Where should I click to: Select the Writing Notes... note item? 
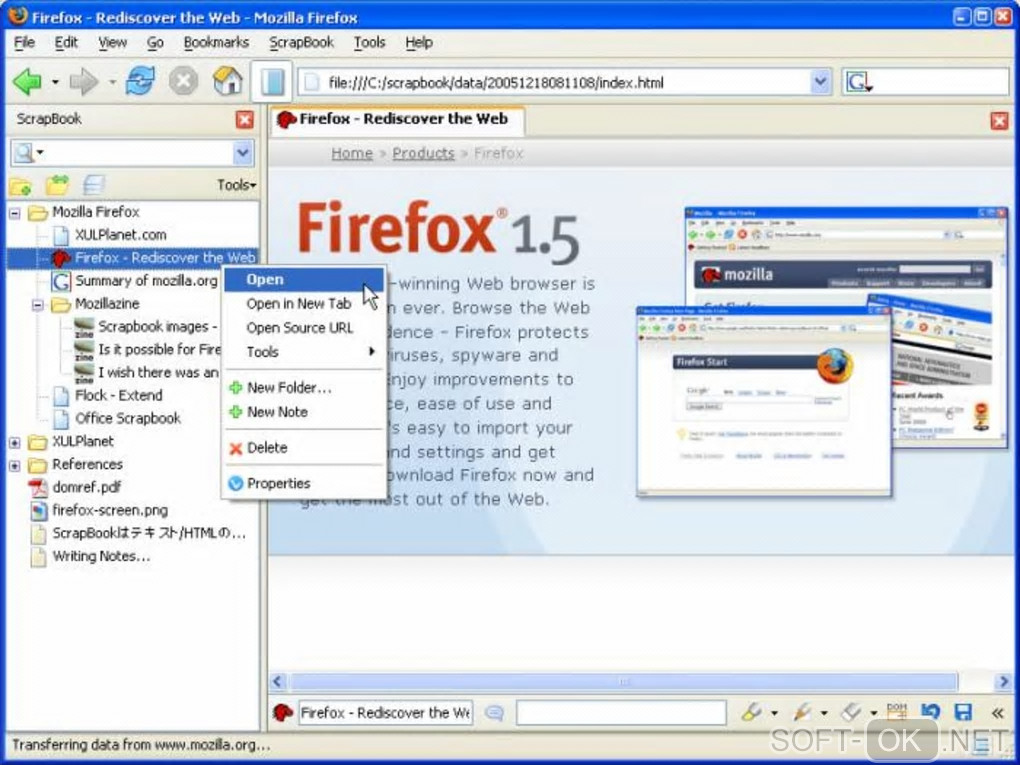(x=101, y=557)
